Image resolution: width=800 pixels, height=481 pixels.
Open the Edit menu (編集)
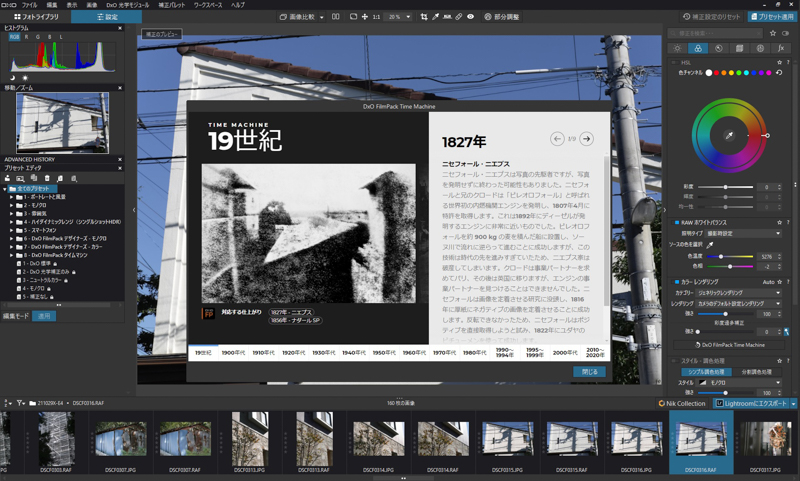(x=52, y=5)
